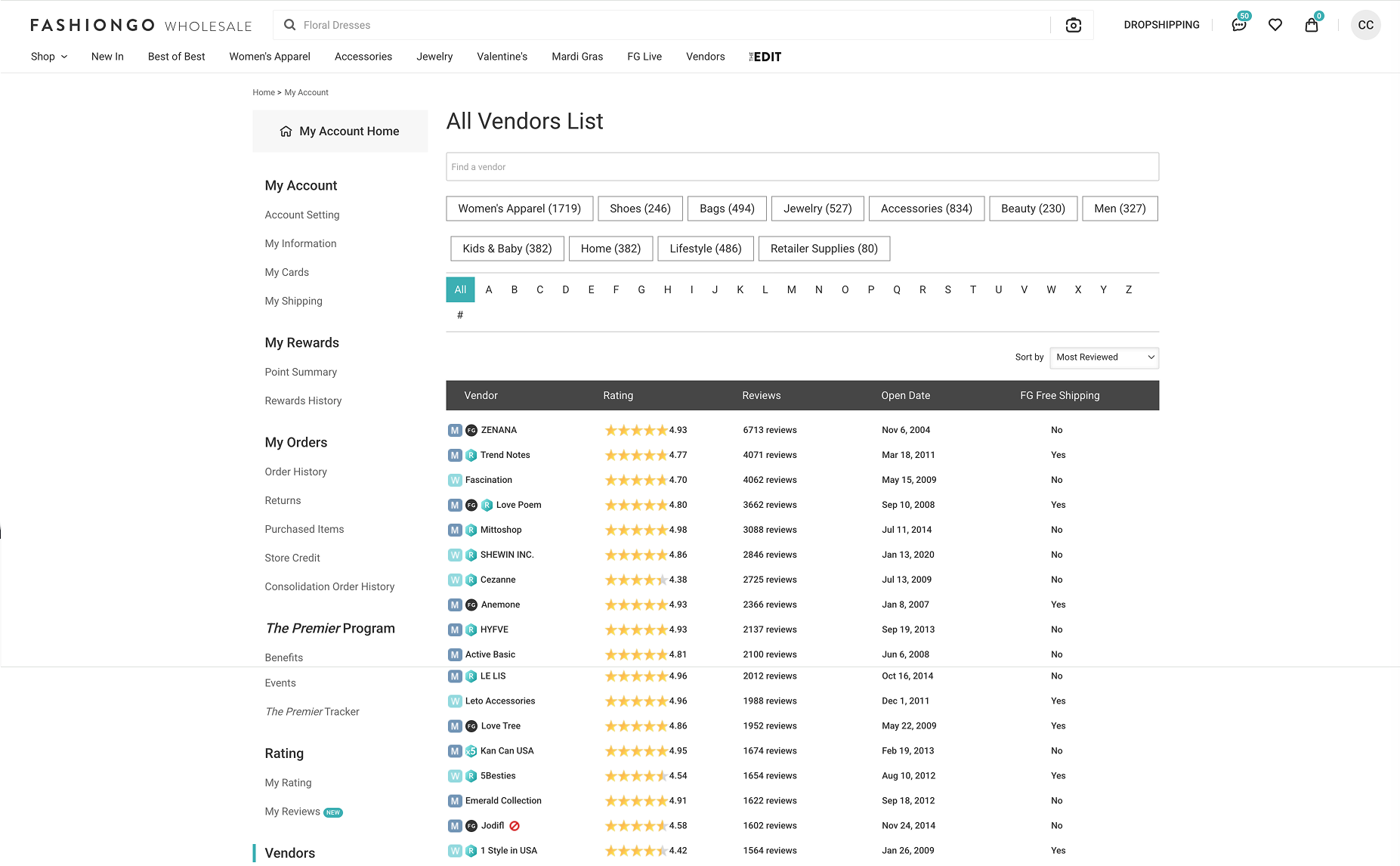Click the R badge next to Love Poem
Image resolution: width=1400 pixels, height=866 pixels.
(x=487, y=505)
